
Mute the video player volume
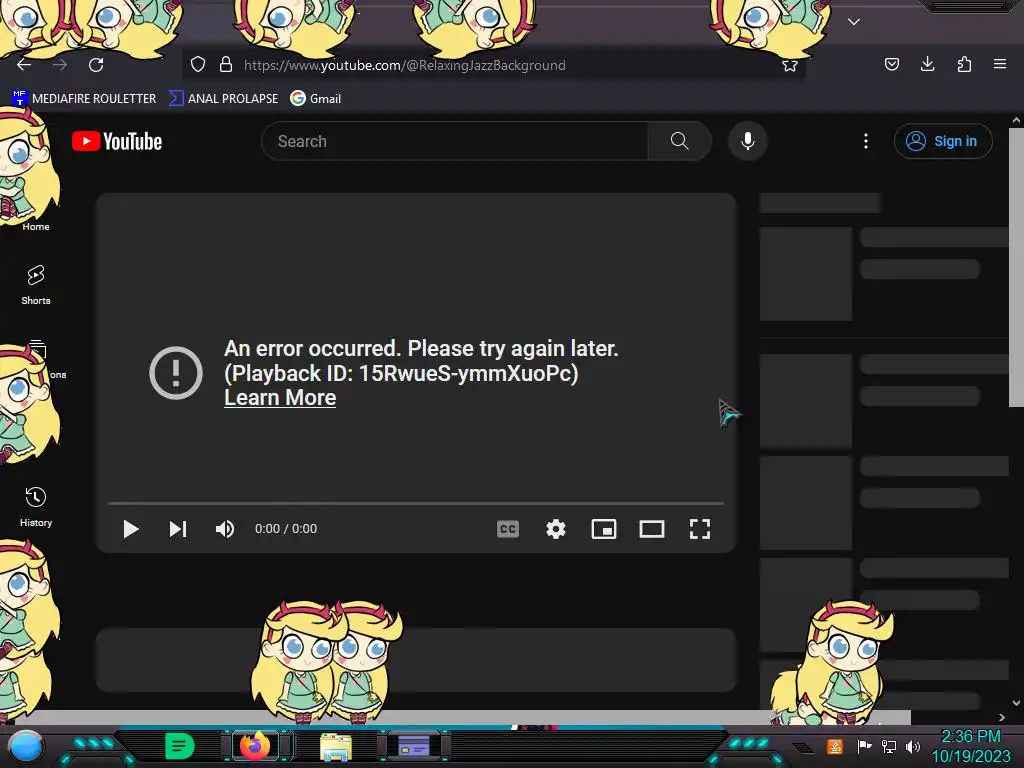pos(225,529)
